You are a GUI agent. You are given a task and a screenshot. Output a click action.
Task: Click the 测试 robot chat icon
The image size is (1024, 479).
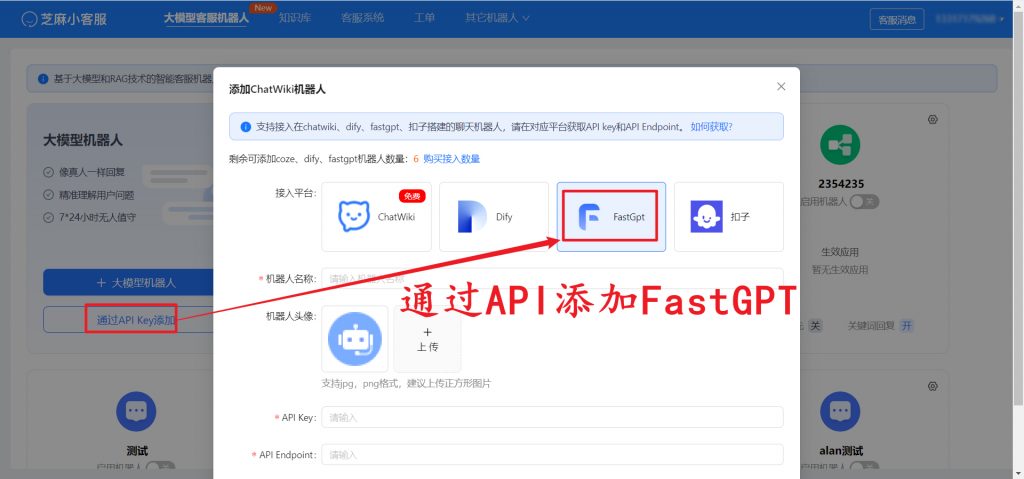tap(136, 412)
